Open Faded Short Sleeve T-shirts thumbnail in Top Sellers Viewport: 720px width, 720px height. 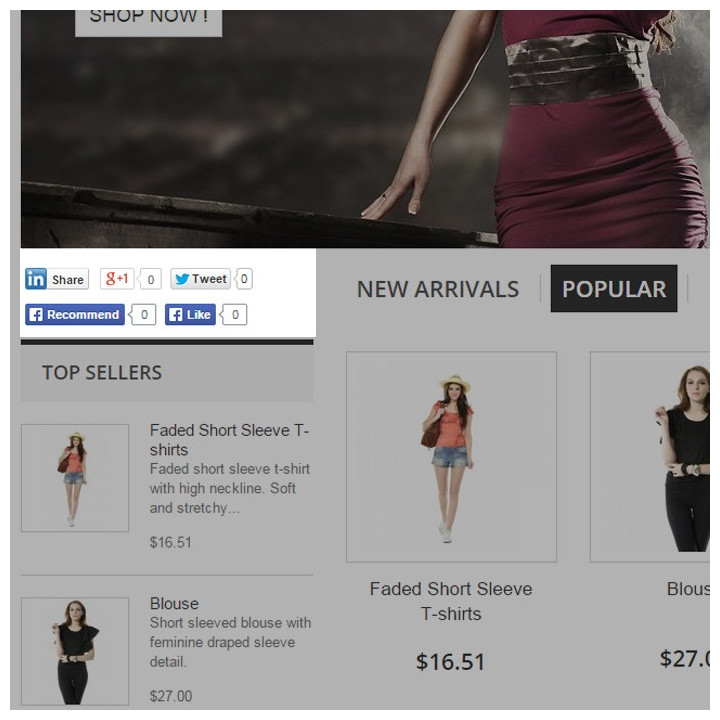pos(75,478)
